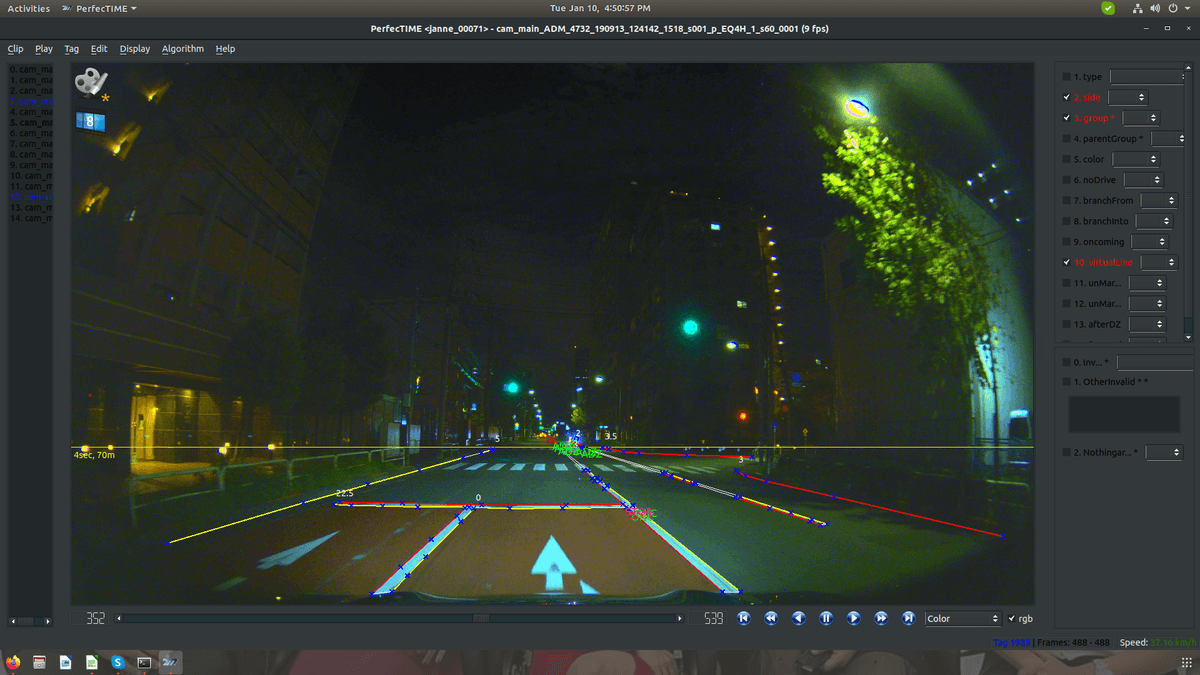Toggle the '1. type' checkbox
The width and height of the screenshot is (1200, 675).
(1066, 77)
